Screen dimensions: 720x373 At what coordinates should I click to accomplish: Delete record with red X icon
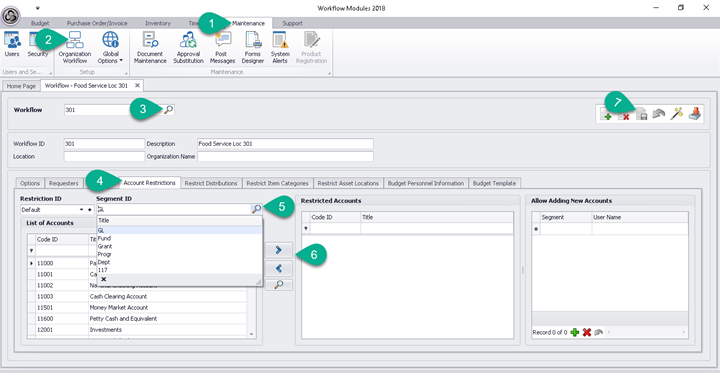pyautogui.click(x=586, y=332)
